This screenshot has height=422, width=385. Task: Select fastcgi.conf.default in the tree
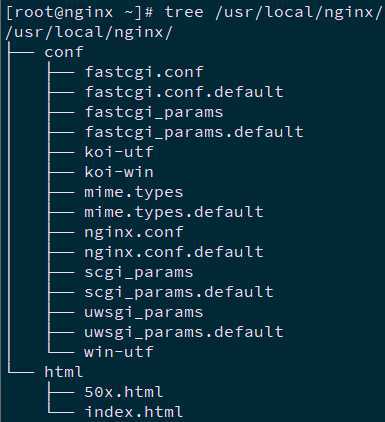tap(184, 92)
